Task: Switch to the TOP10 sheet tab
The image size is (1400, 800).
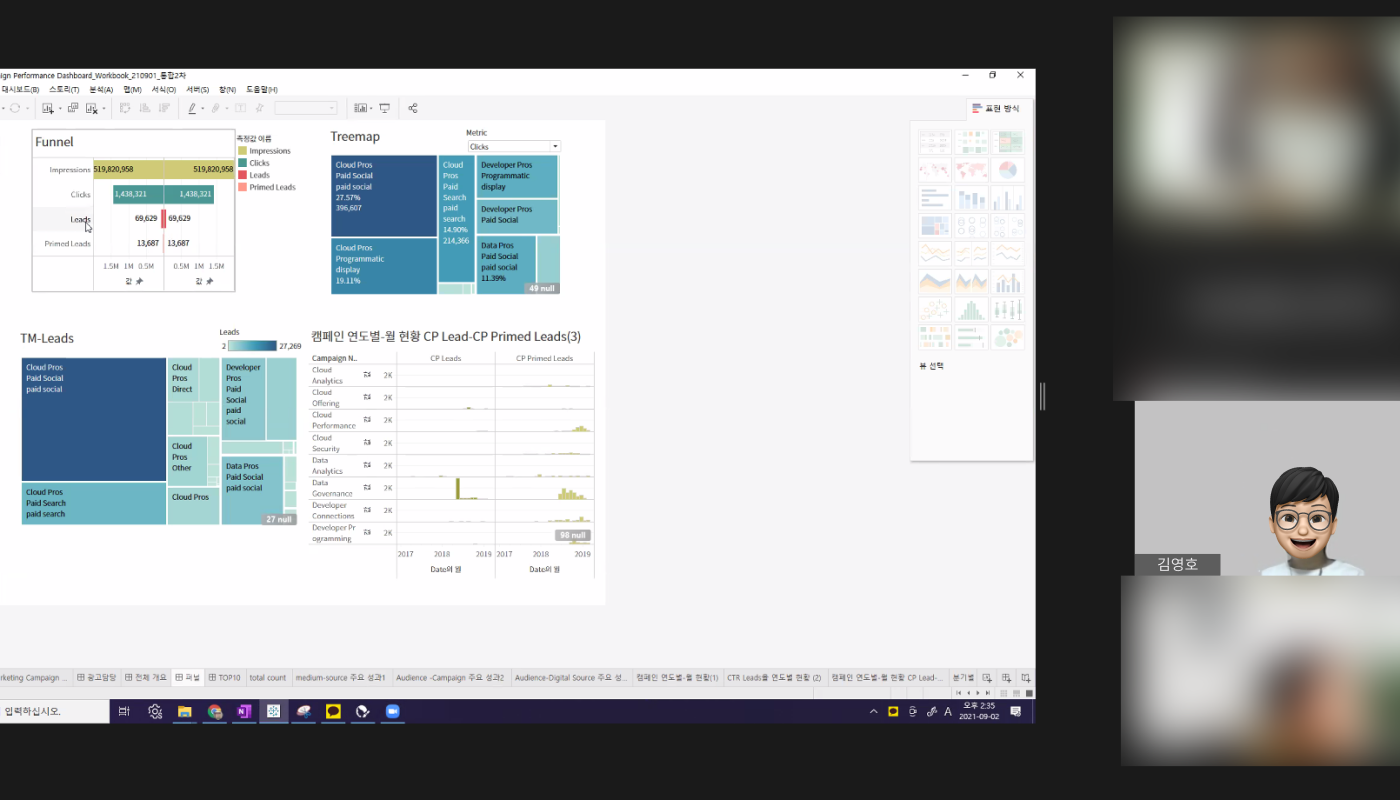Action: coord(225,678)
